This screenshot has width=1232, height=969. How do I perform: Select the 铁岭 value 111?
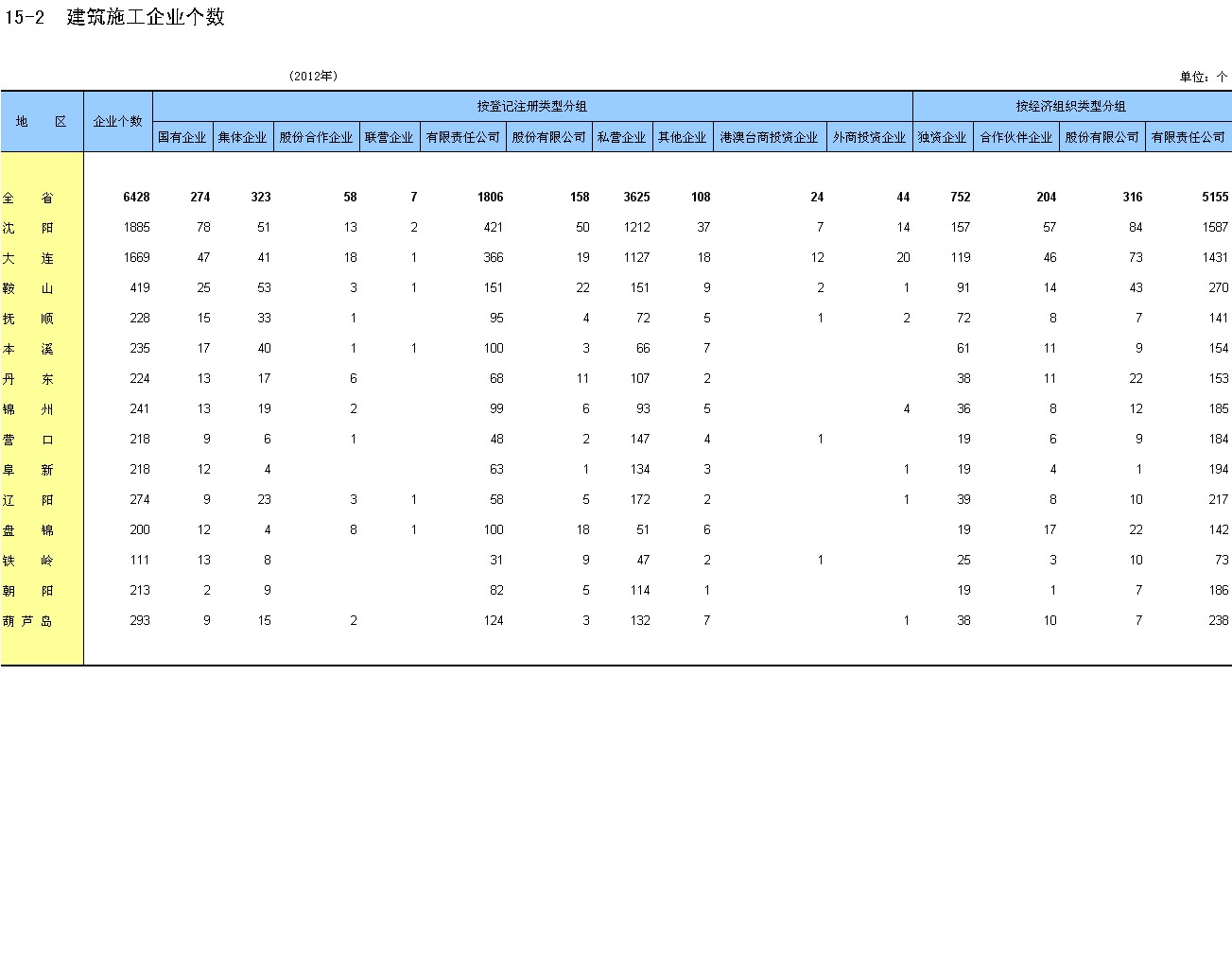(x=140, y=560)
